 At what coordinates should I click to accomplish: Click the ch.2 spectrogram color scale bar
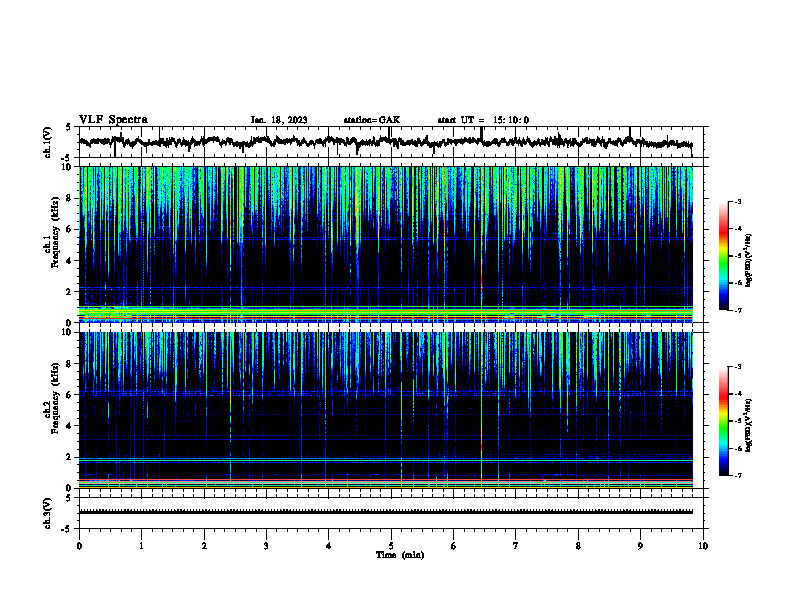723,421
